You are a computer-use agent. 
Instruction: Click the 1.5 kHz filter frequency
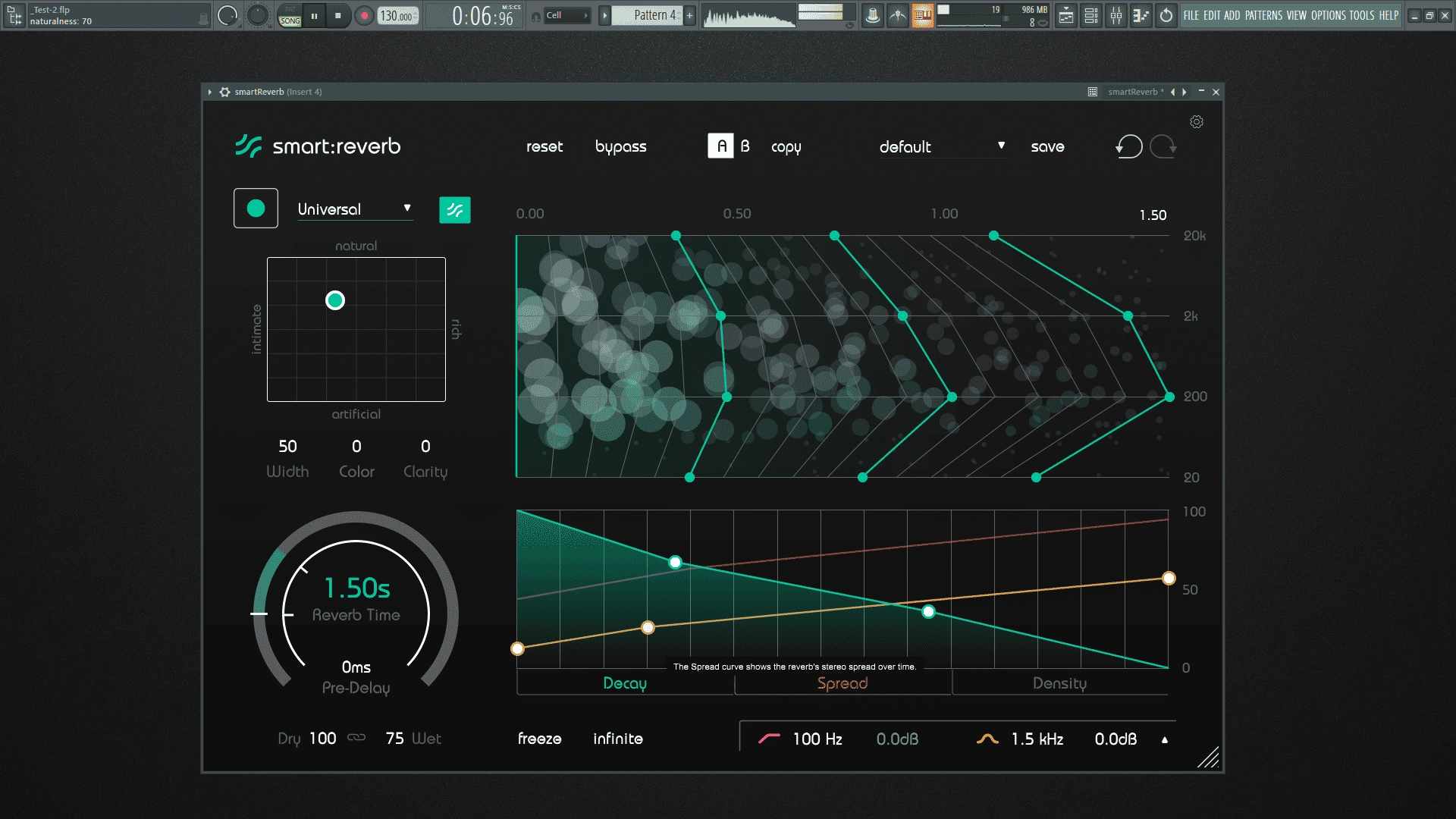[1037, 739]
